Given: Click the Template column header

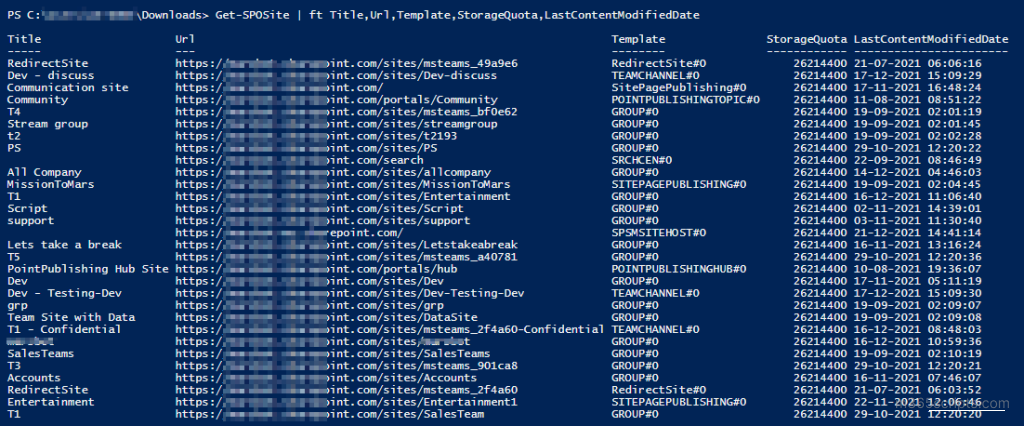Looking at the screenshot, I should pos(639,39).
